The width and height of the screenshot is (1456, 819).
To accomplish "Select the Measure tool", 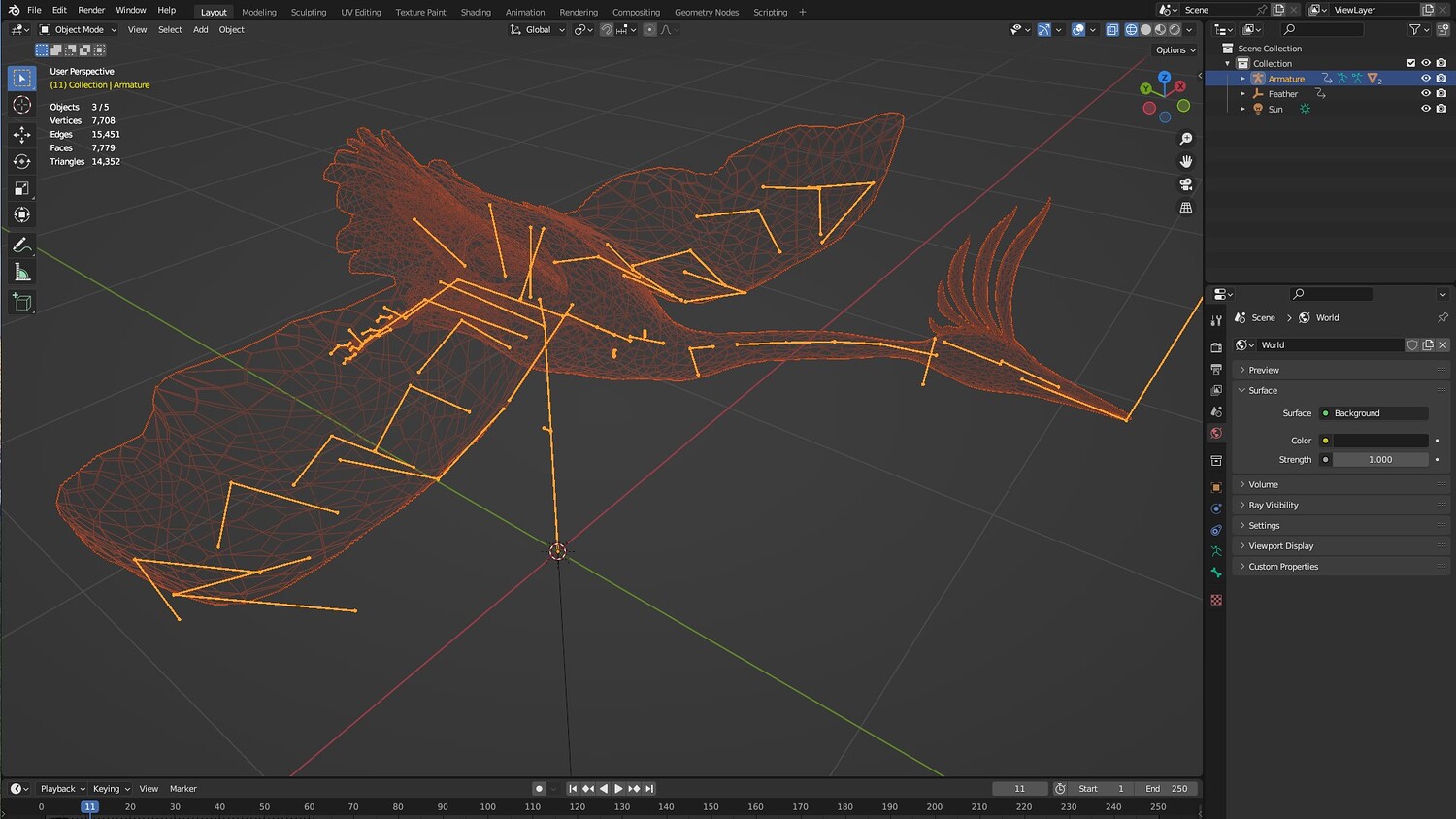I will tap(21, 274).
